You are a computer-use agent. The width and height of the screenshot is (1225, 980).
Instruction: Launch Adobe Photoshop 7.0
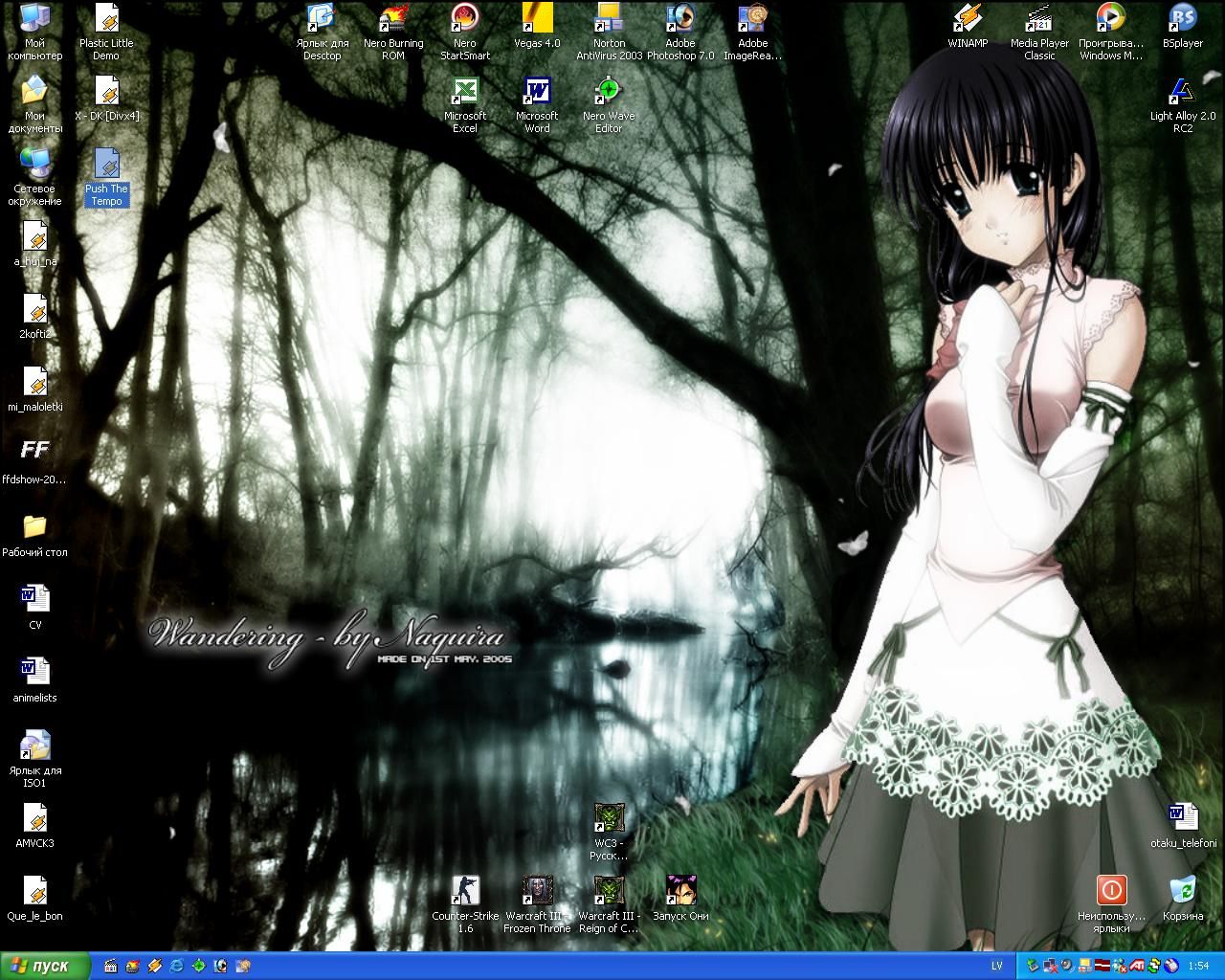click(x=680, y=33)
